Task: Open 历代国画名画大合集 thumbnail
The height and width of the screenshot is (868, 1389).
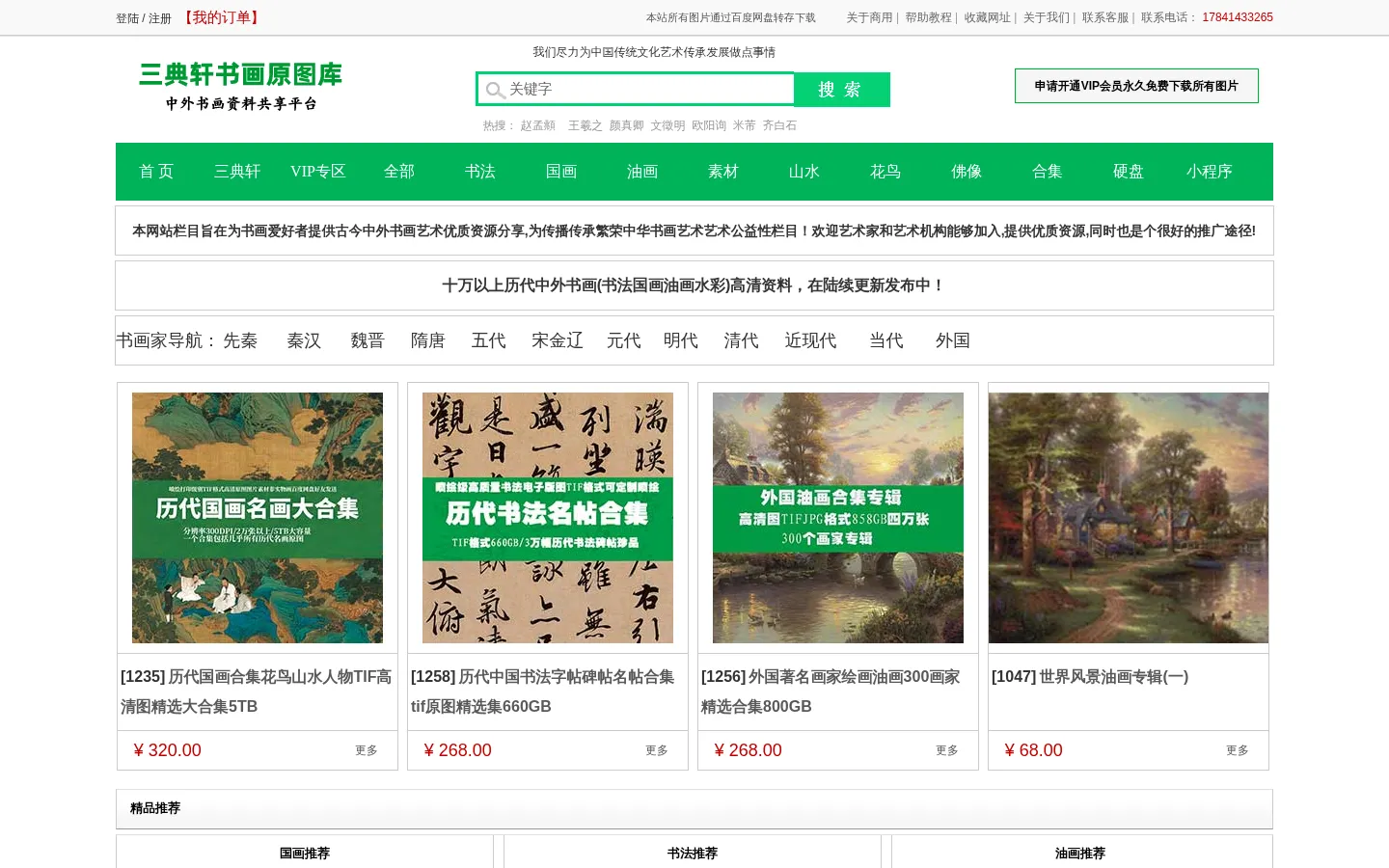Action: coord(258,518)
